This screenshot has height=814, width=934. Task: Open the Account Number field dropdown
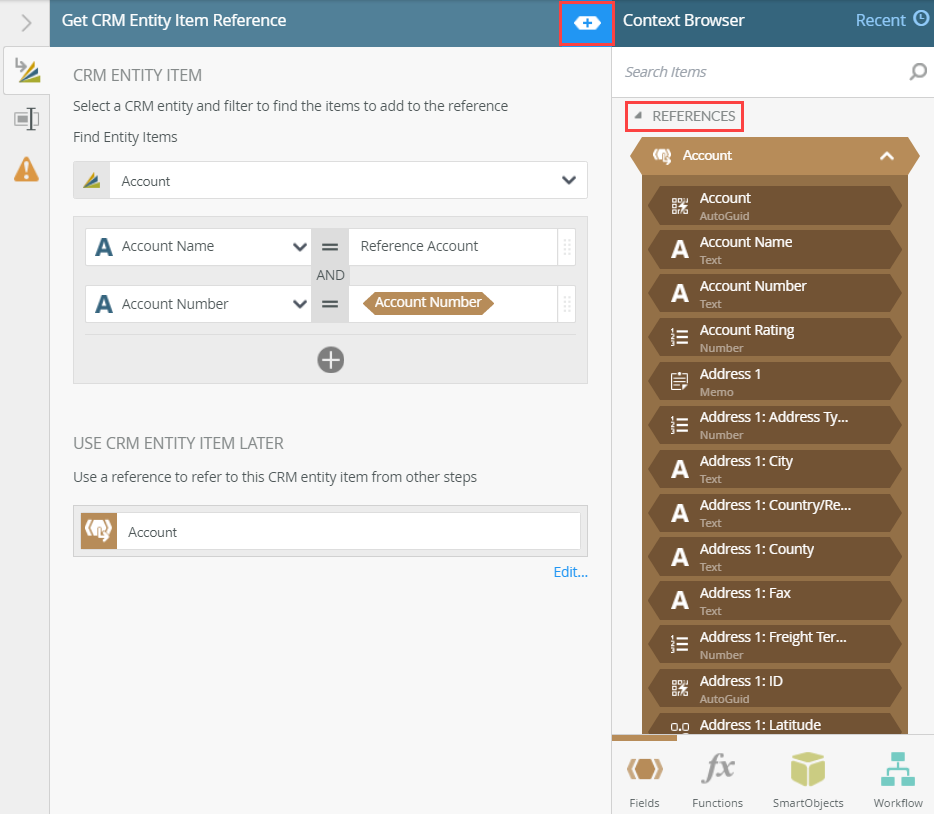pos(299,305)
